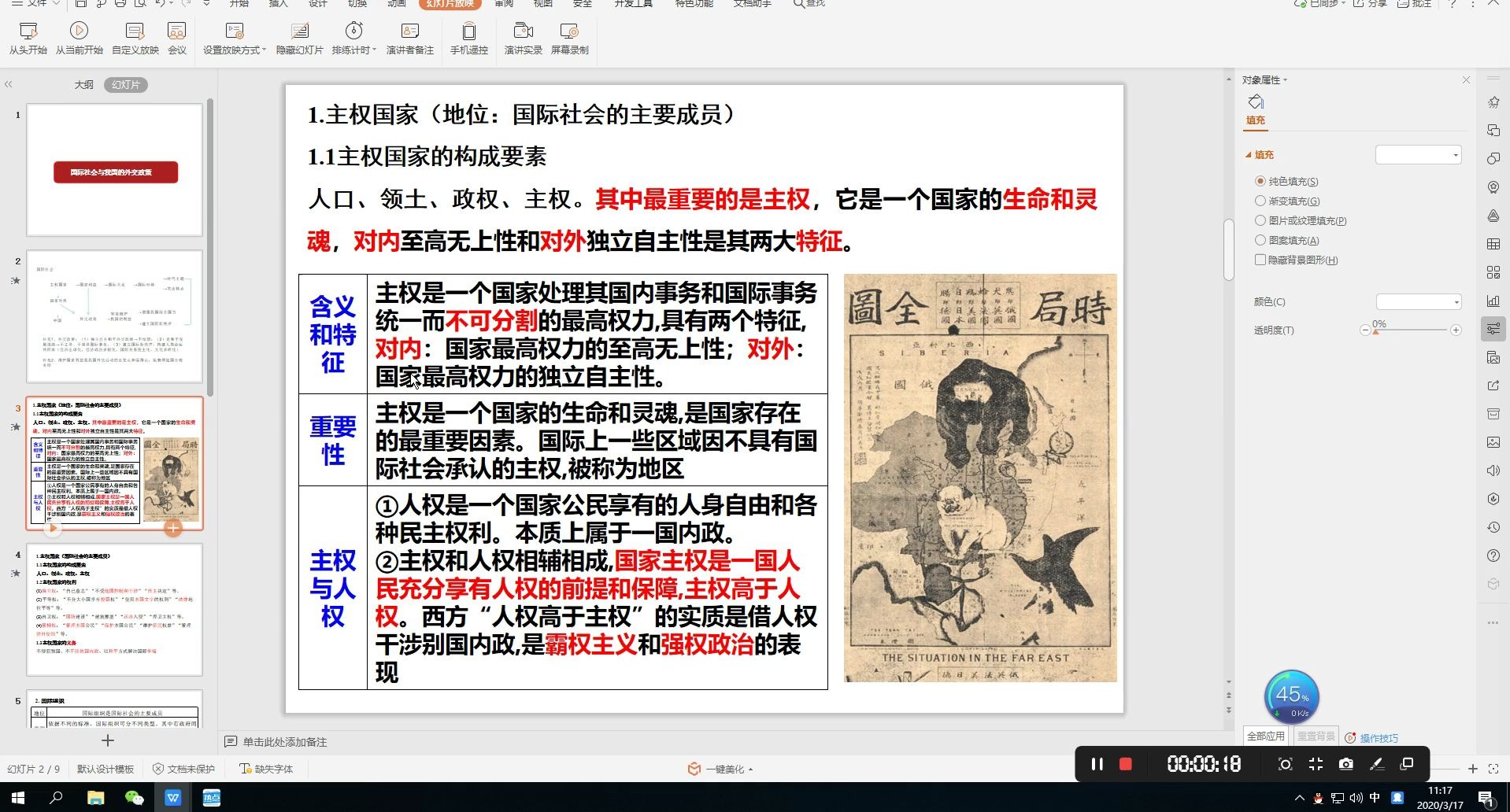The image size is (1510, 812).
Task: Click the 默认设计模板 status bar item
Action: coord(105,769)
